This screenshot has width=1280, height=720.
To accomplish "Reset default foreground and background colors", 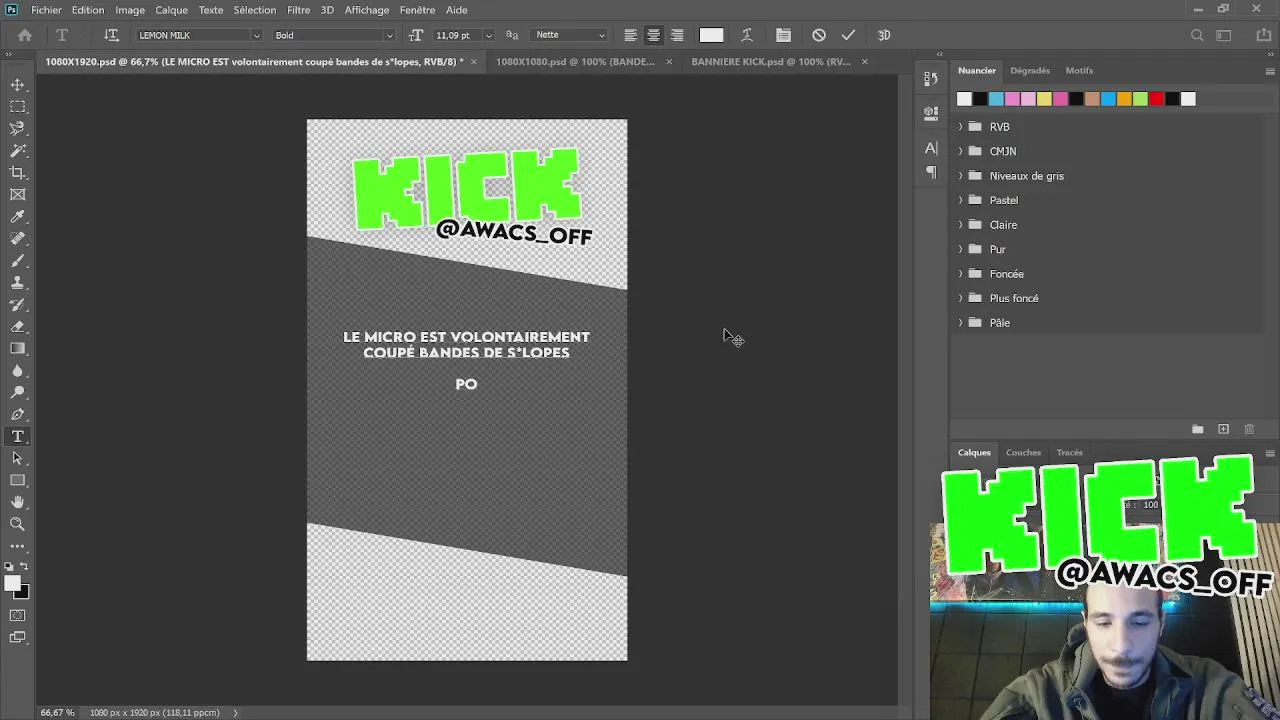I will [x=10, y=567].
